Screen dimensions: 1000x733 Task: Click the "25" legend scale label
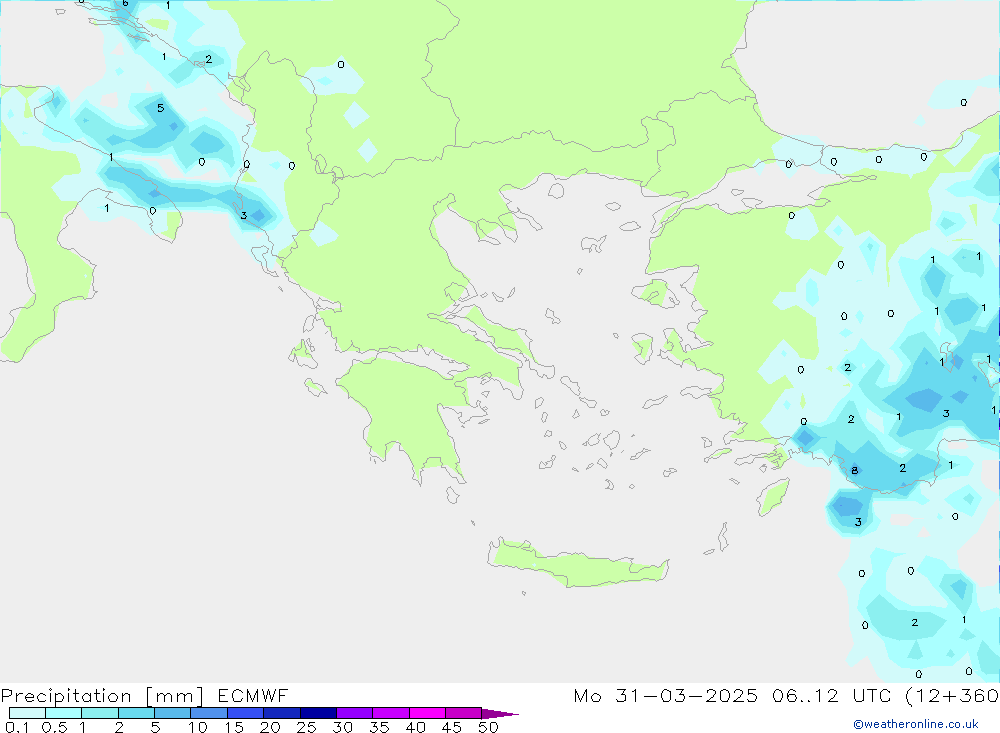307,727
